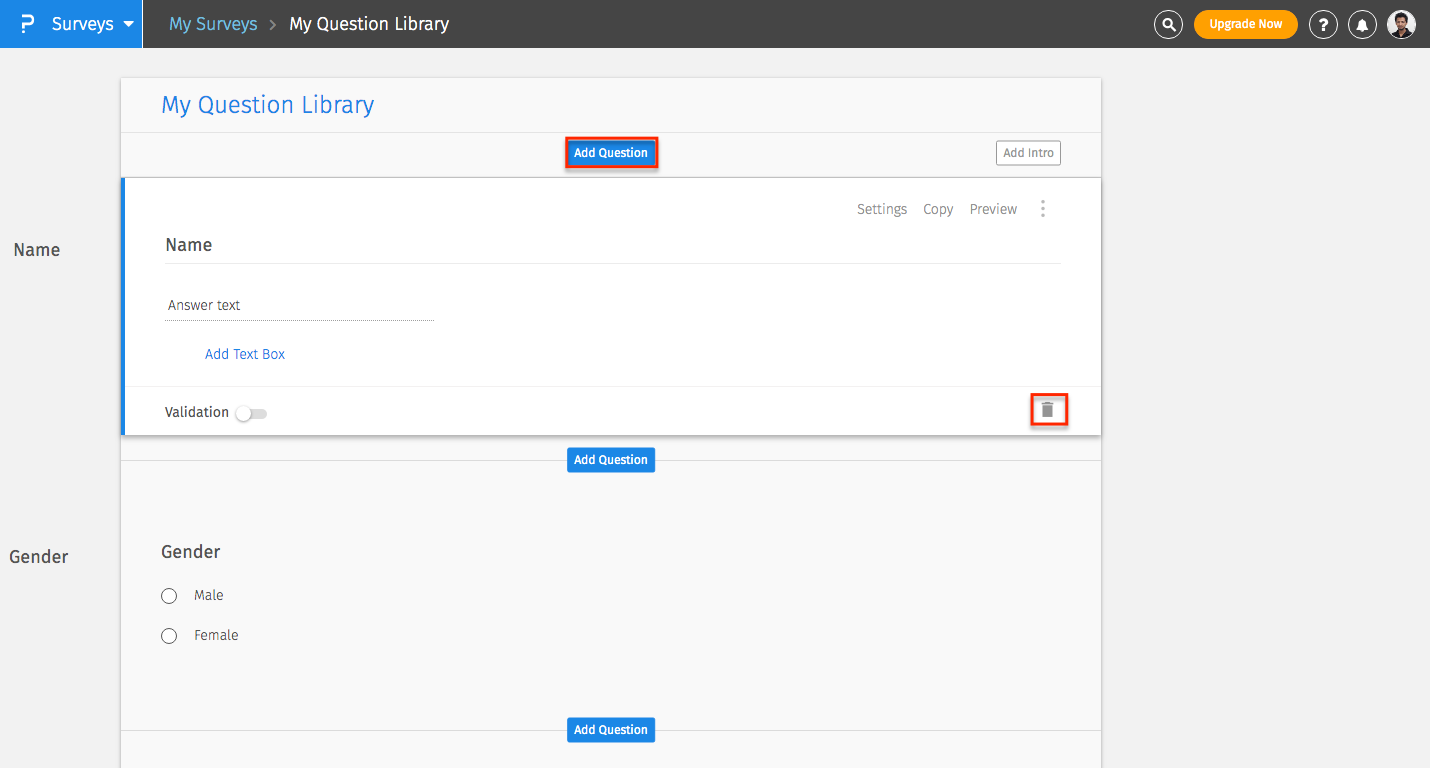Click the user profile avatar
Image resolution: width=1430 pixels, height=768 pixels.
(1401, 24)
